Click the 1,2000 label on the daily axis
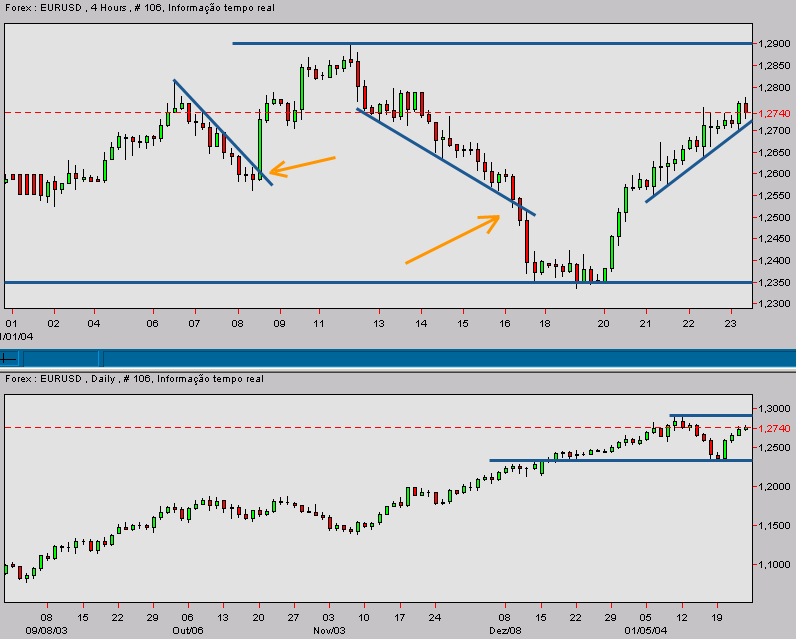Viewport: 796px width, 639px height. tap(774, 486)
